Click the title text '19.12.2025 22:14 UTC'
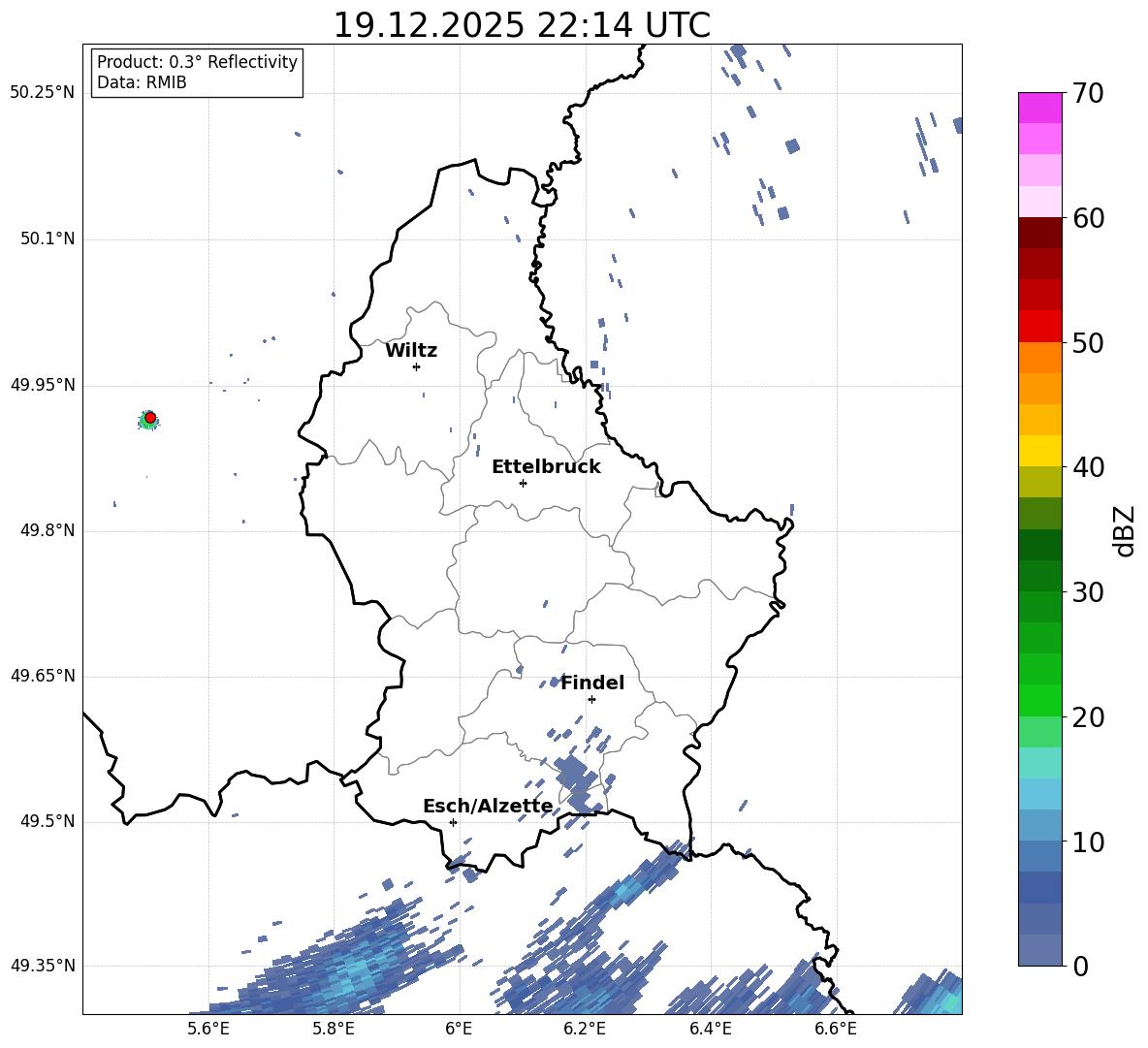The image size is (1148, 1048). pyautogui.click(x=522, y=25)
